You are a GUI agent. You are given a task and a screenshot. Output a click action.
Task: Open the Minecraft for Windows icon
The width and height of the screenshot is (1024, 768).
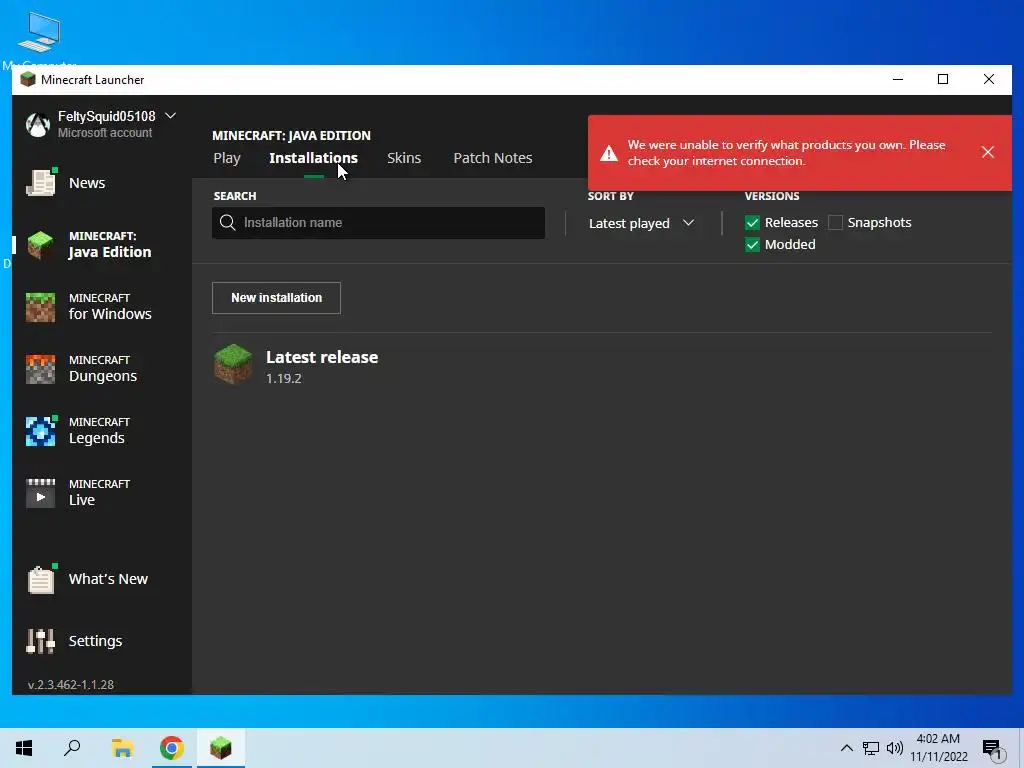tap(40, 307)
